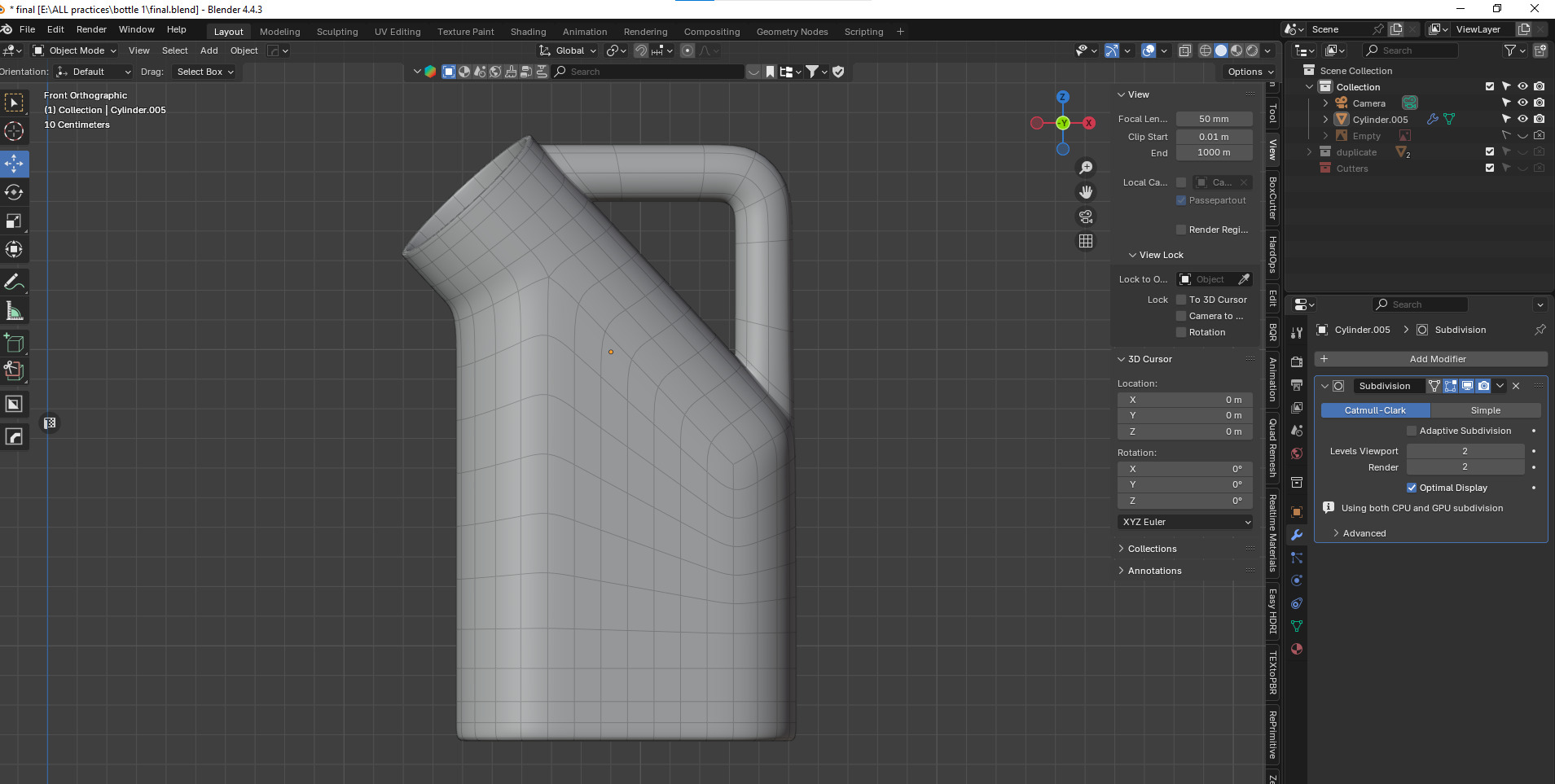Toggle X-ray view in viewport header

(1185, 50)
